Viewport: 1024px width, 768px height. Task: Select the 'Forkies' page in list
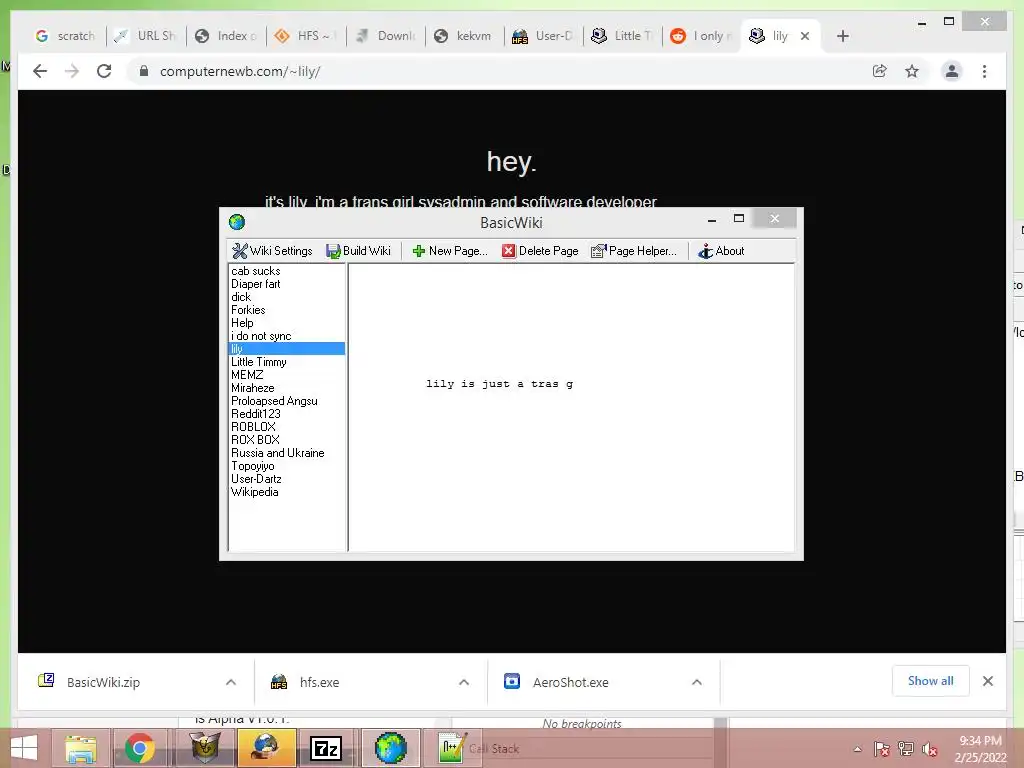point(248,310)
